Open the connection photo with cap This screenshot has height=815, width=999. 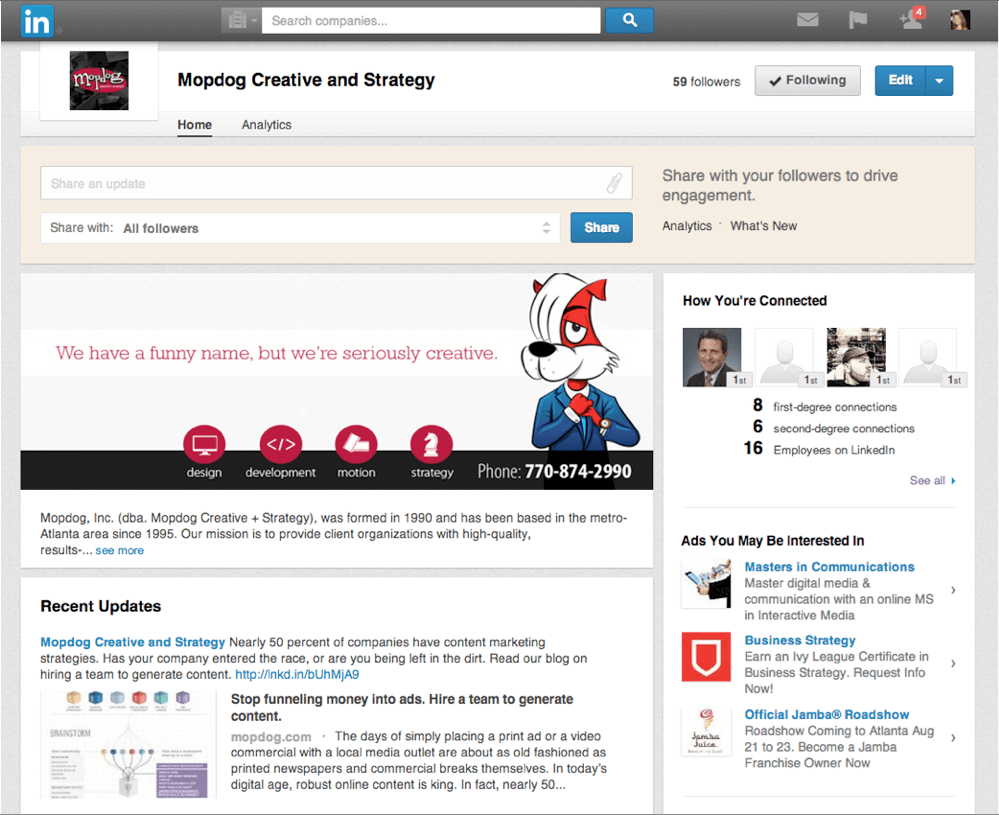[x=856, y=357]
